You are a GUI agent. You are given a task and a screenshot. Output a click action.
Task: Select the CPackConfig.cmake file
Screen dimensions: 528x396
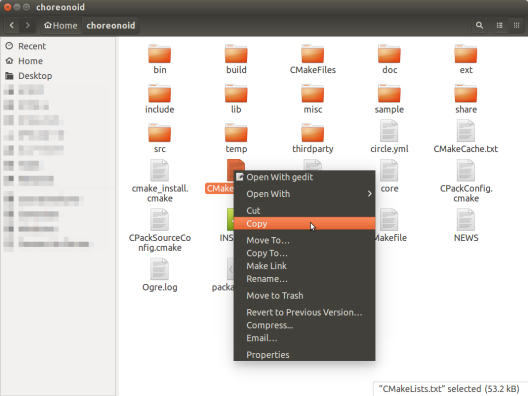pos(466,181)
